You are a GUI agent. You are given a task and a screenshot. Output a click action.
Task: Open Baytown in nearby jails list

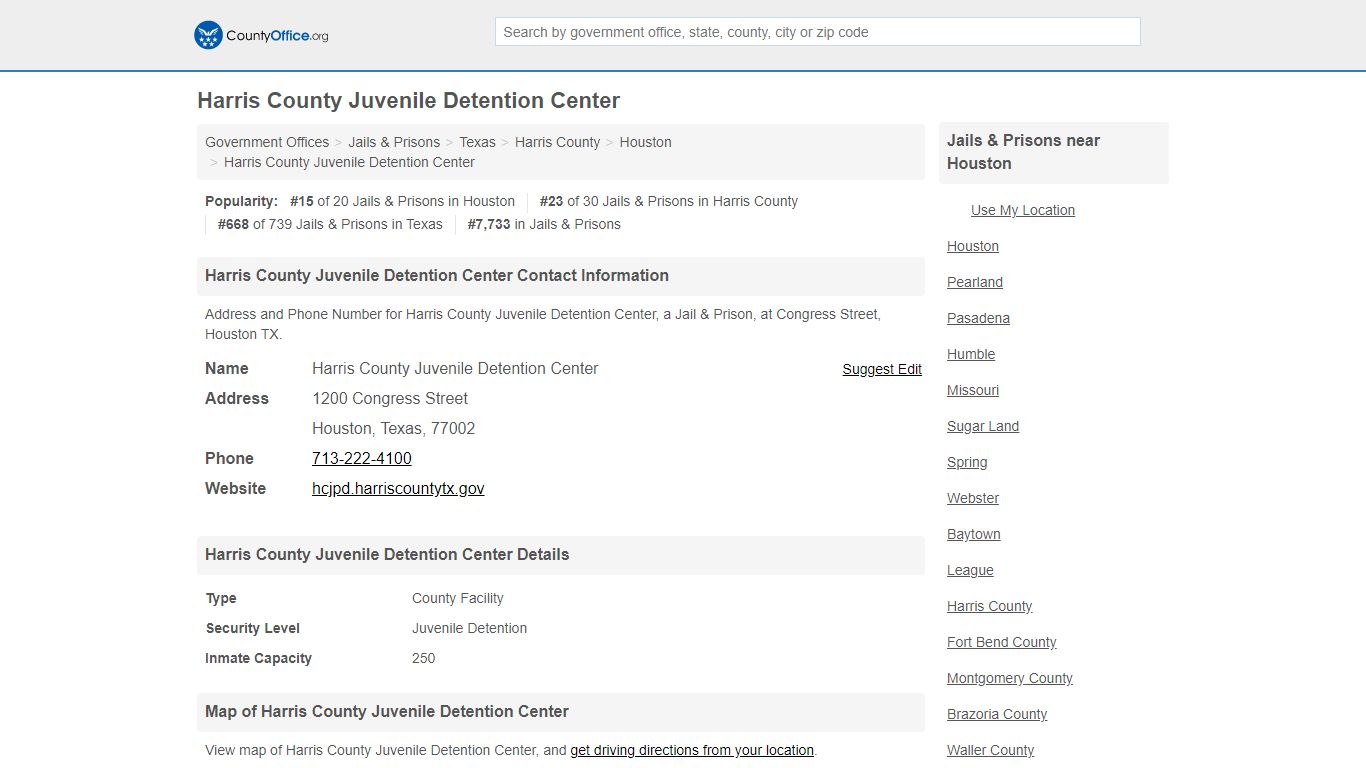pos(974,534)
